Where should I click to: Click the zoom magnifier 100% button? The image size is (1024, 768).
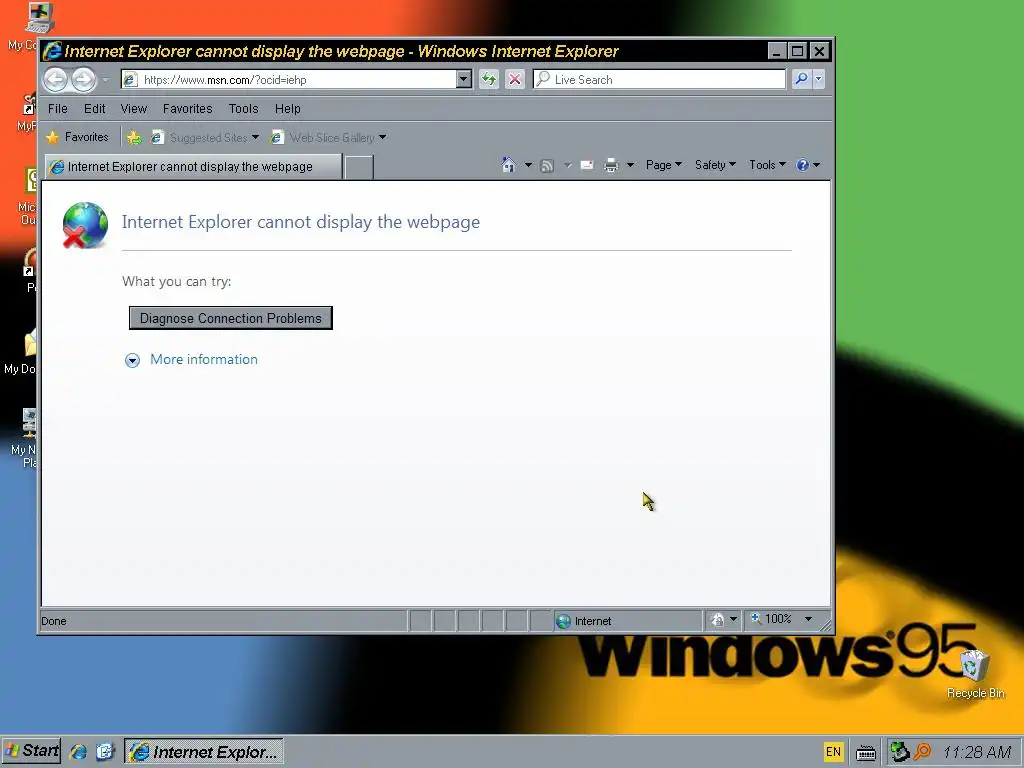point(771,619)
